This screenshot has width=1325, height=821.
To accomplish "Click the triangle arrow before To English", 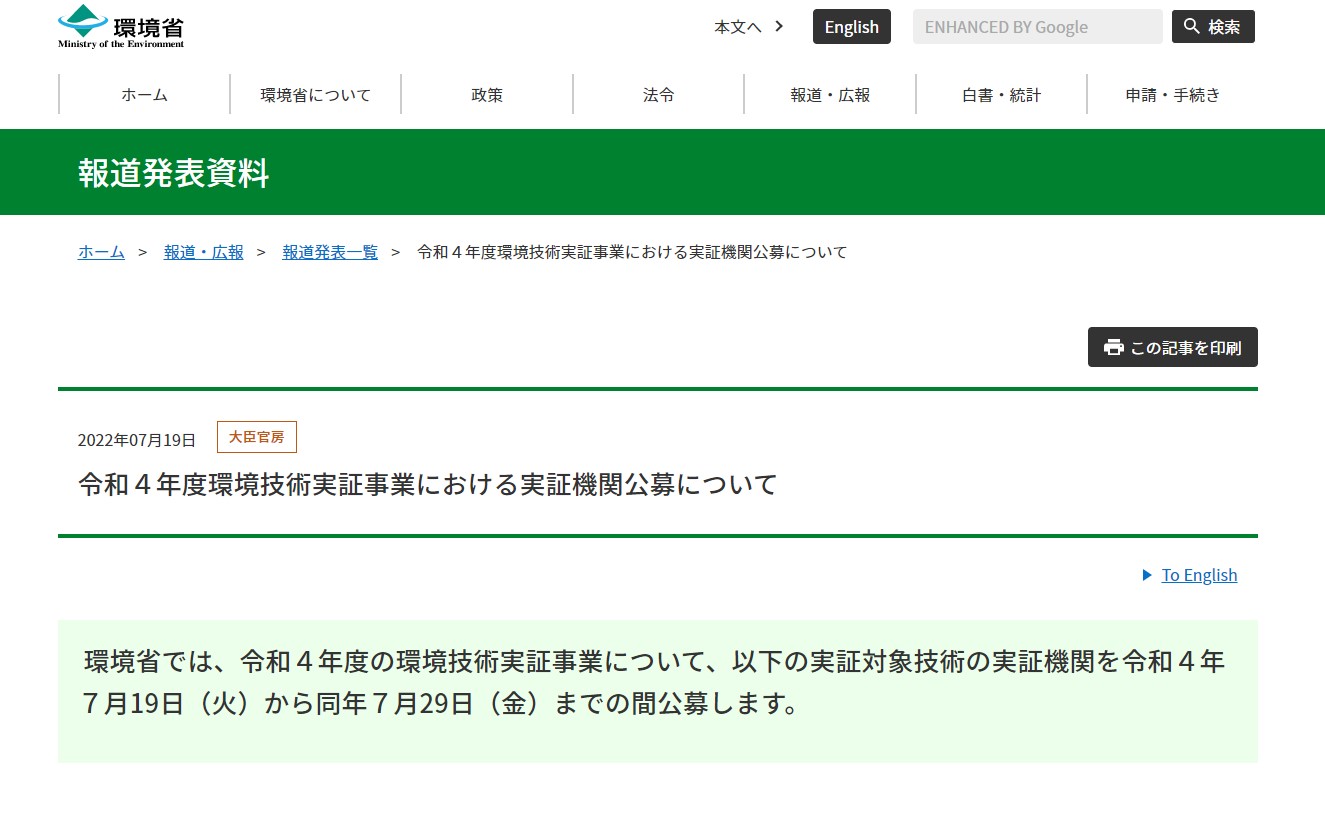I will pyautogui.click(x=1147, y=575).
